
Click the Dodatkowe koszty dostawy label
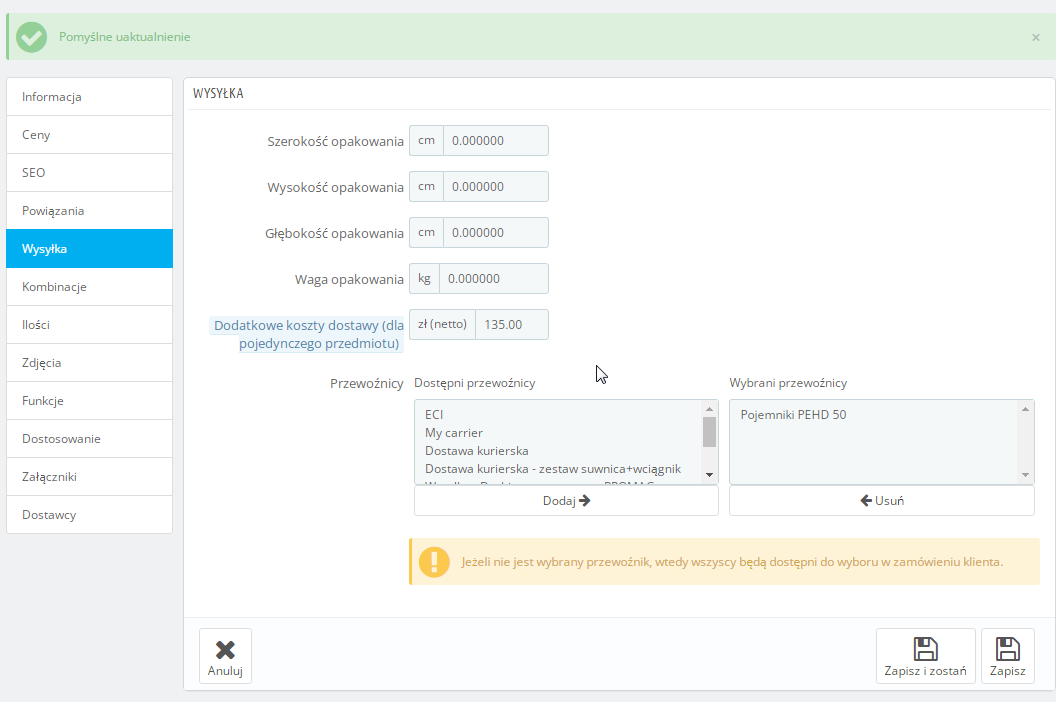point(308,334)
